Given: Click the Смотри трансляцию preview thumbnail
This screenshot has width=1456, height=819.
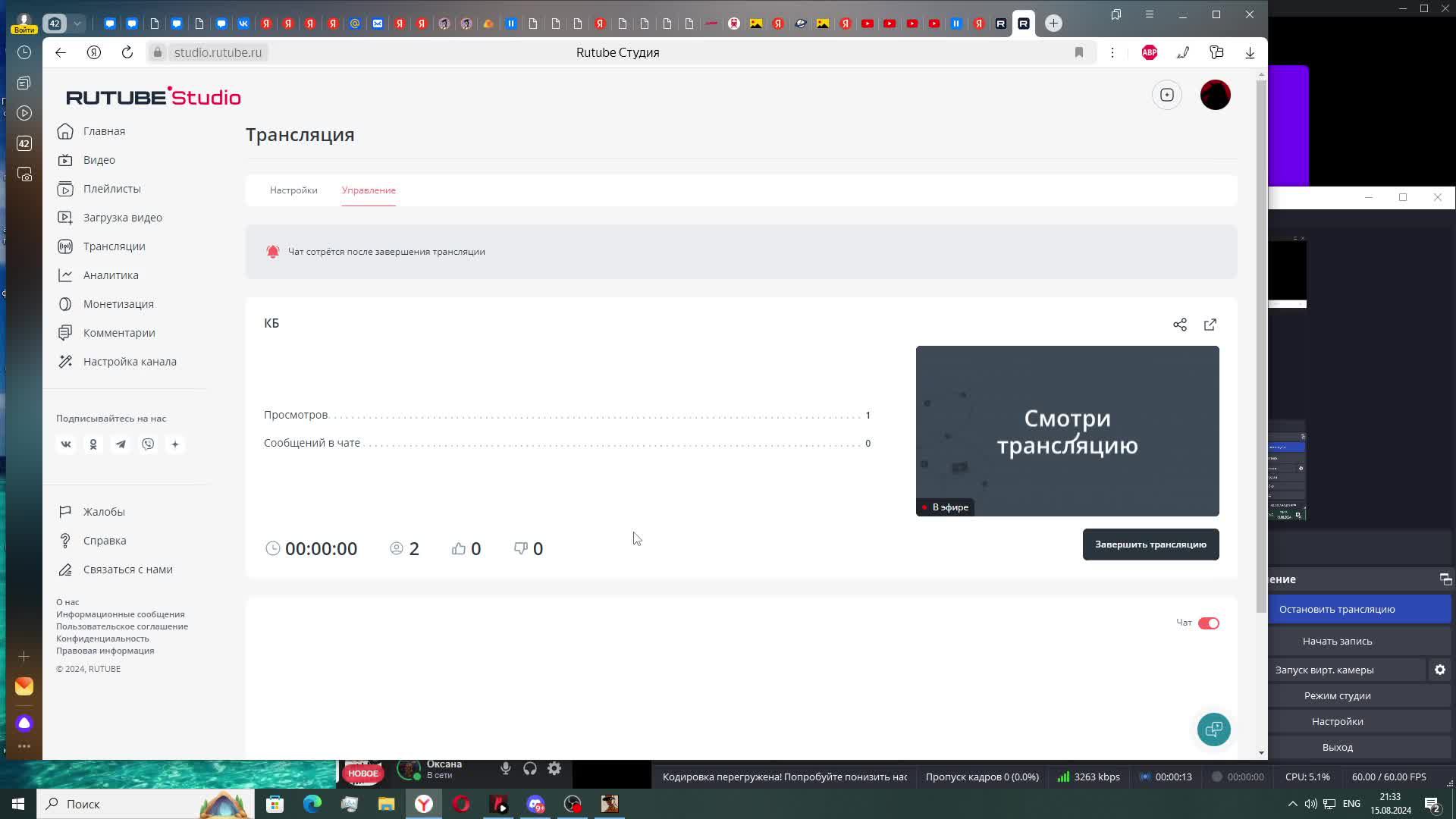Looking at the screenshot, I should tap(1067, 431).
